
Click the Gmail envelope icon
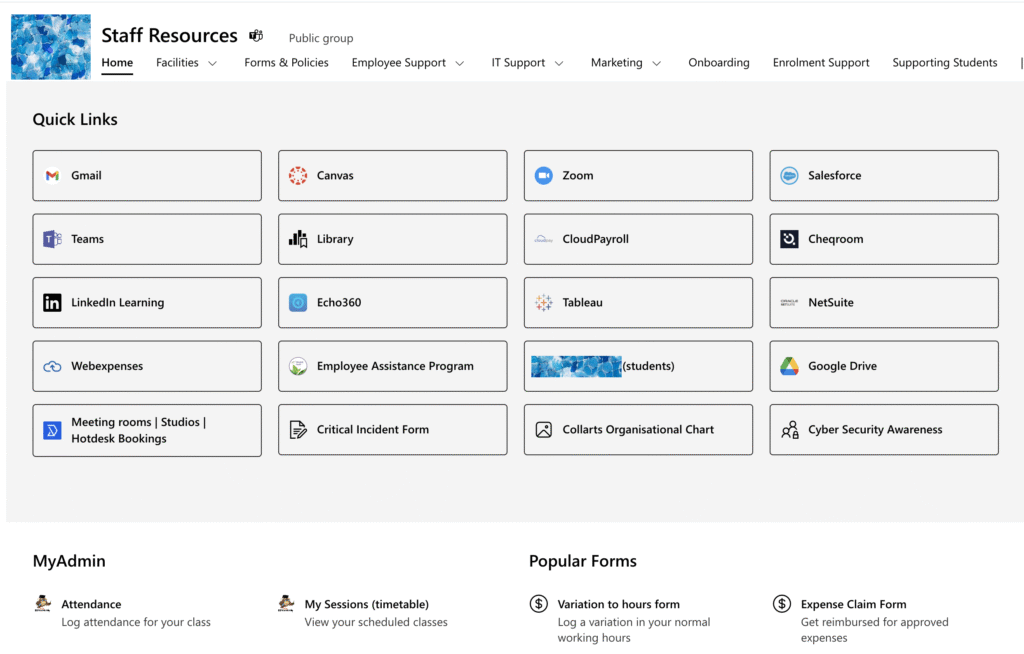pos(52,175)
